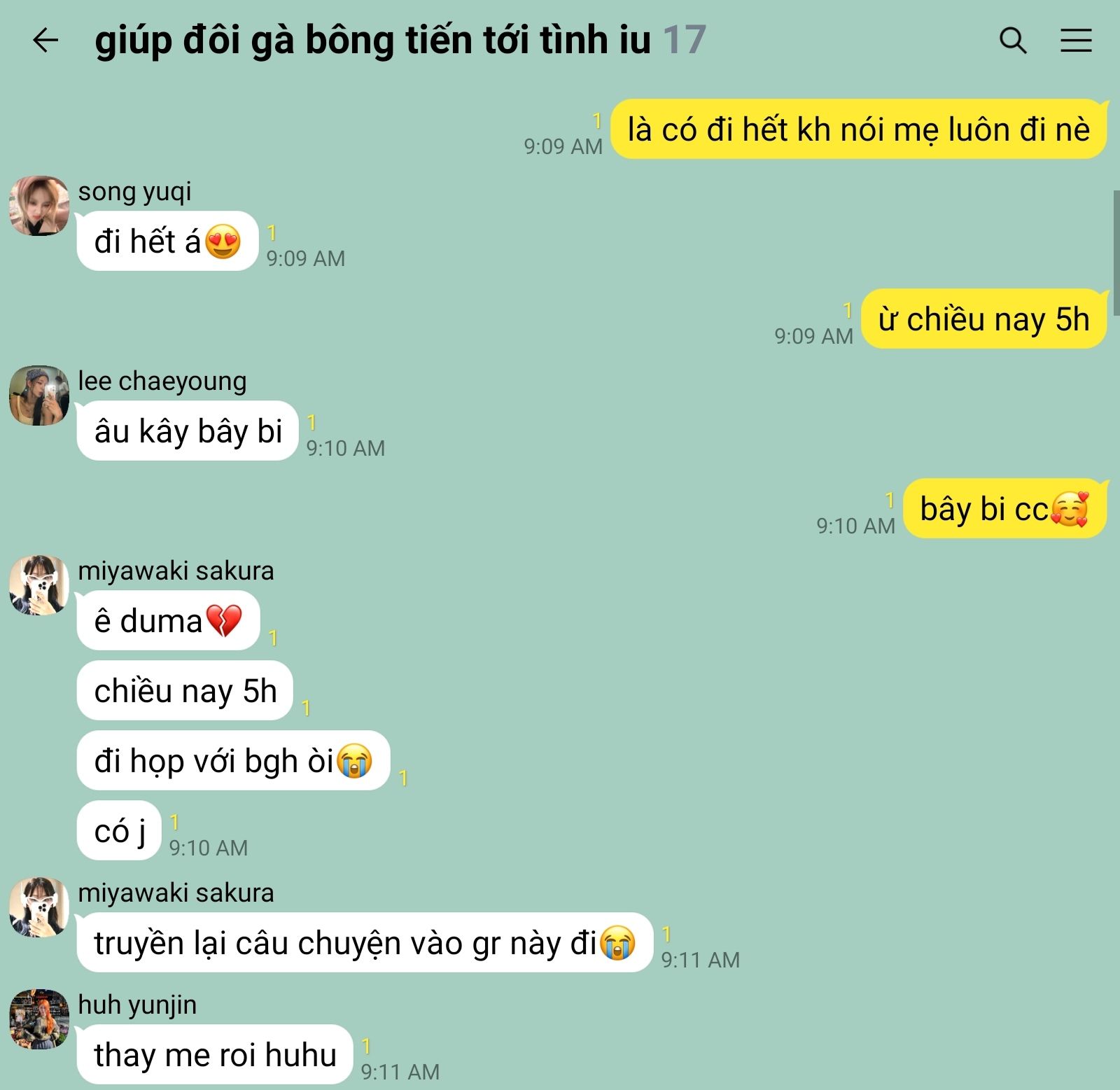Select the message 'ê duma'

click(x=169, y=620)
